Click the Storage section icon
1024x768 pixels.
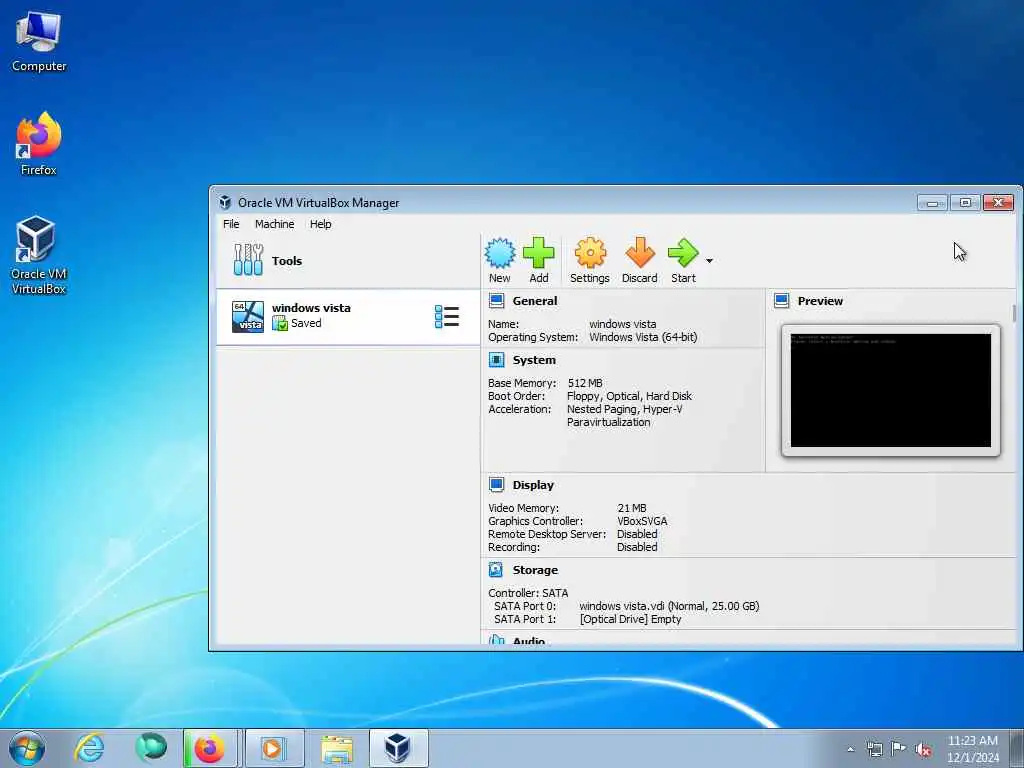pos(496,570)
